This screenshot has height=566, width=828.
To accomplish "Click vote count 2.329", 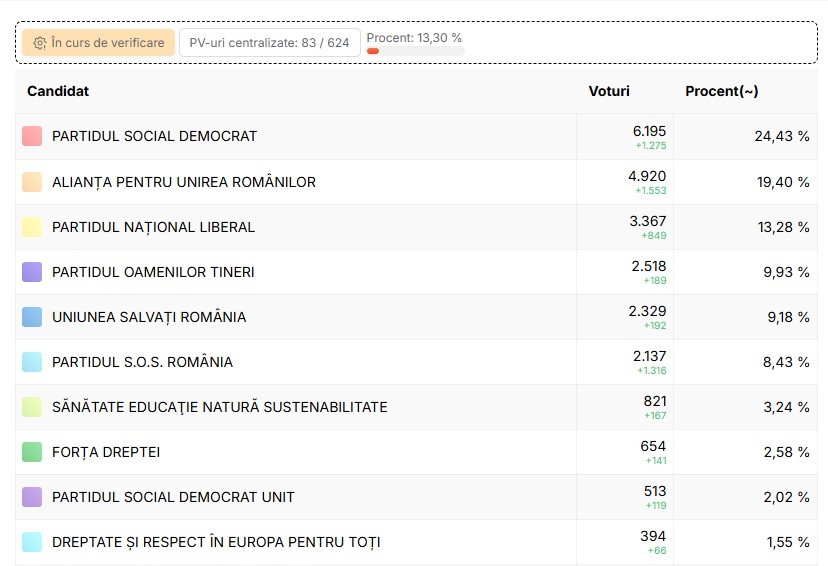I will [x=647, y=311].
